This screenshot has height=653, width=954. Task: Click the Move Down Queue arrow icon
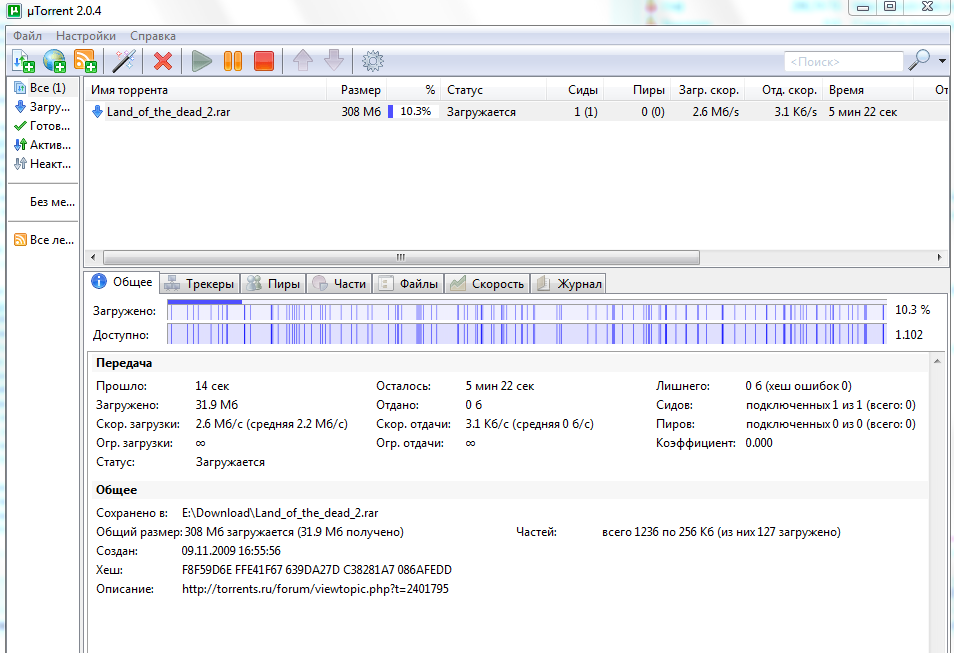pyautogui.click(x=334, y=61)
